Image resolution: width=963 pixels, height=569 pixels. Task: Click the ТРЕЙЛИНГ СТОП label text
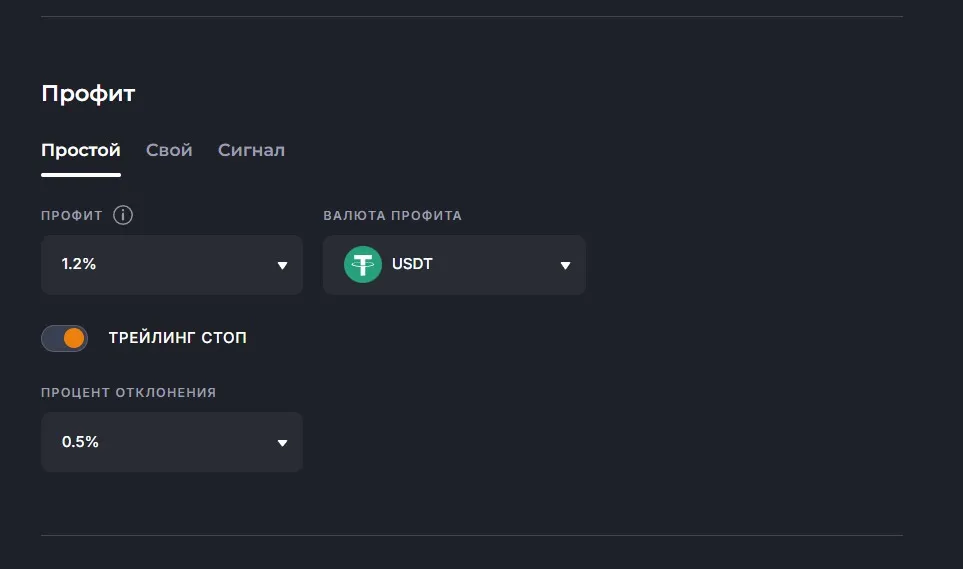tap(177, 338)
